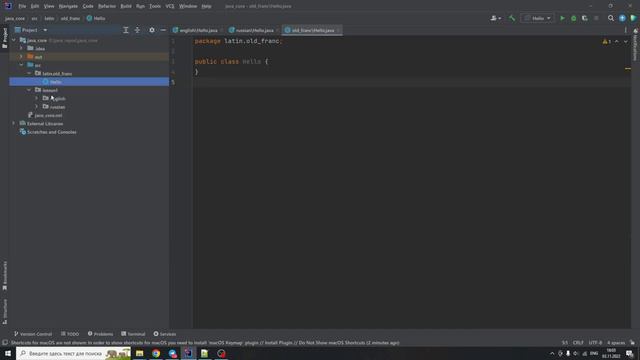Open the Services tool window
This screenshot has height=360, width=640.
click(x=165, y=334)
